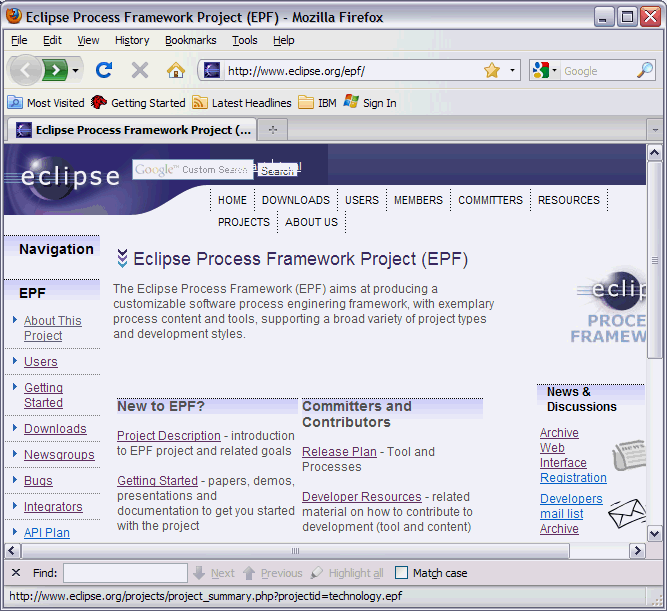This screenshot has width=667, height=611.
Task: Open the IBM bookmarks folder
Action: [317, 103]
